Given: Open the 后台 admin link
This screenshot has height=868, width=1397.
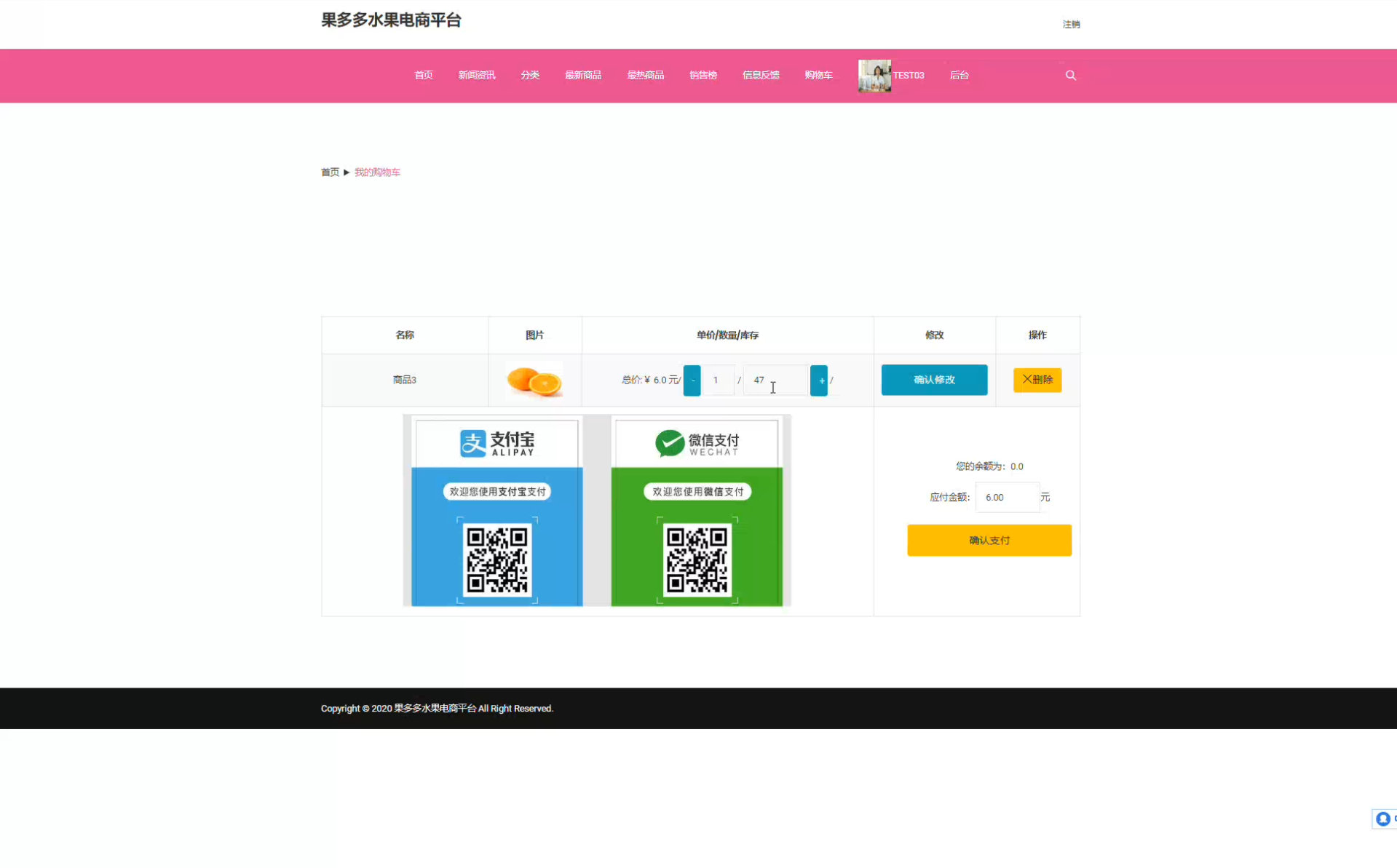Looking at the screenshot, I should [x=959, y=75].
